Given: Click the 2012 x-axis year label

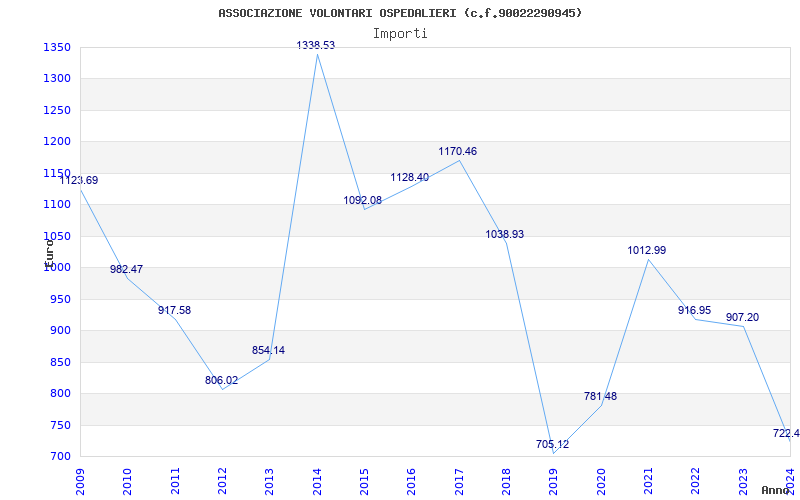Looking at the screenshot, I should tap(222, 482).
